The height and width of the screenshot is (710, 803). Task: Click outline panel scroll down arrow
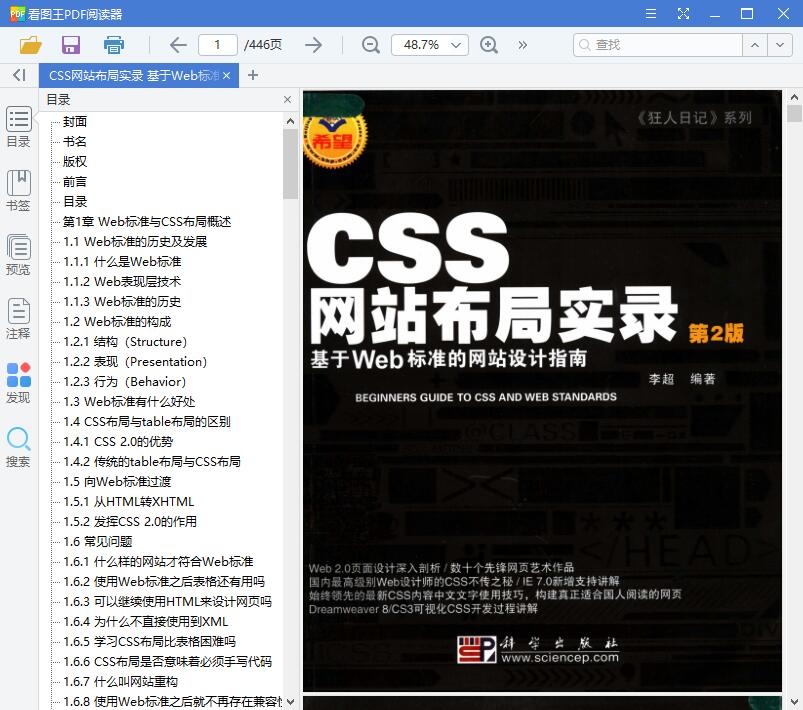pos(290,701)
